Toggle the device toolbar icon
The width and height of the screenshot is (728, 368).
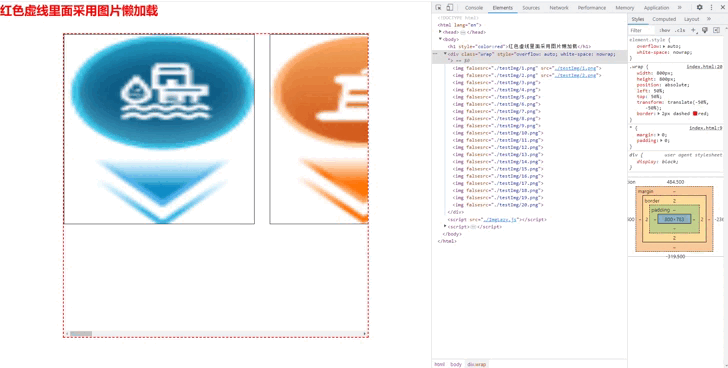coord(449,7)
